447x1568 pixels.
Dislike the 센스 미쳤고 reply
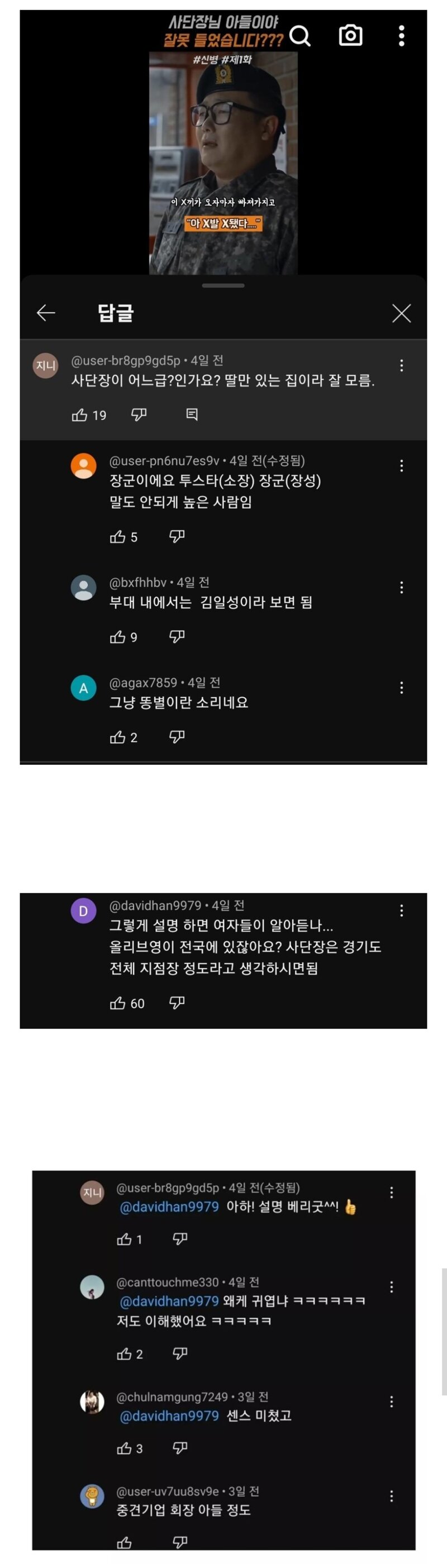180,1447
